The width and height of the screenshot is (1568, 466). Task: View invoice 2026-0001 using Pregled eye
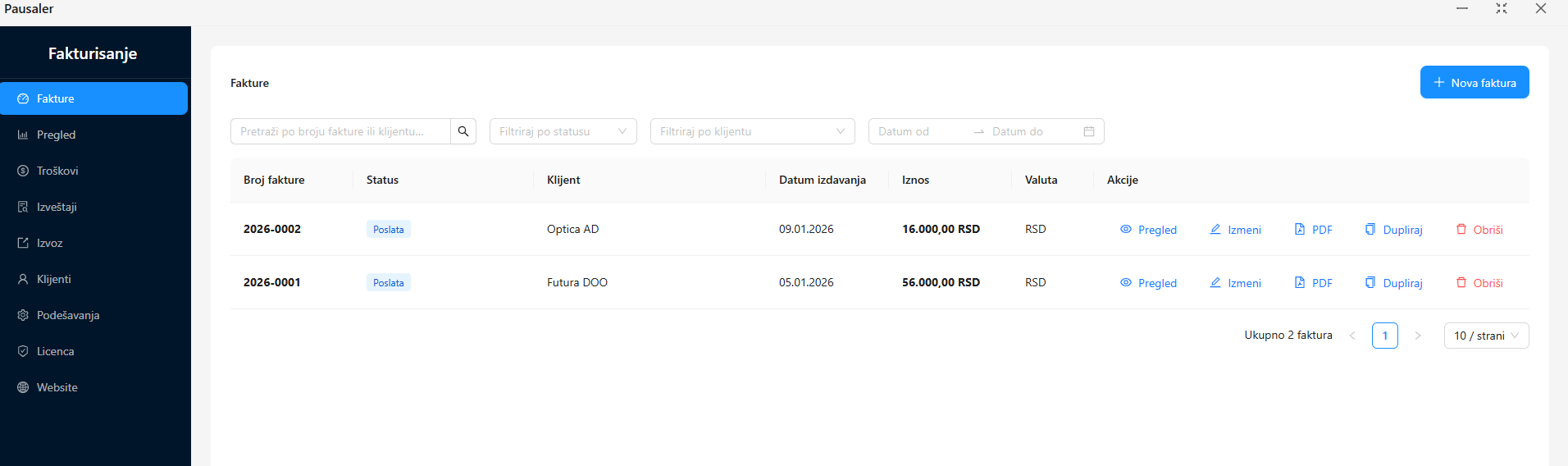[x=1126, y=283]
